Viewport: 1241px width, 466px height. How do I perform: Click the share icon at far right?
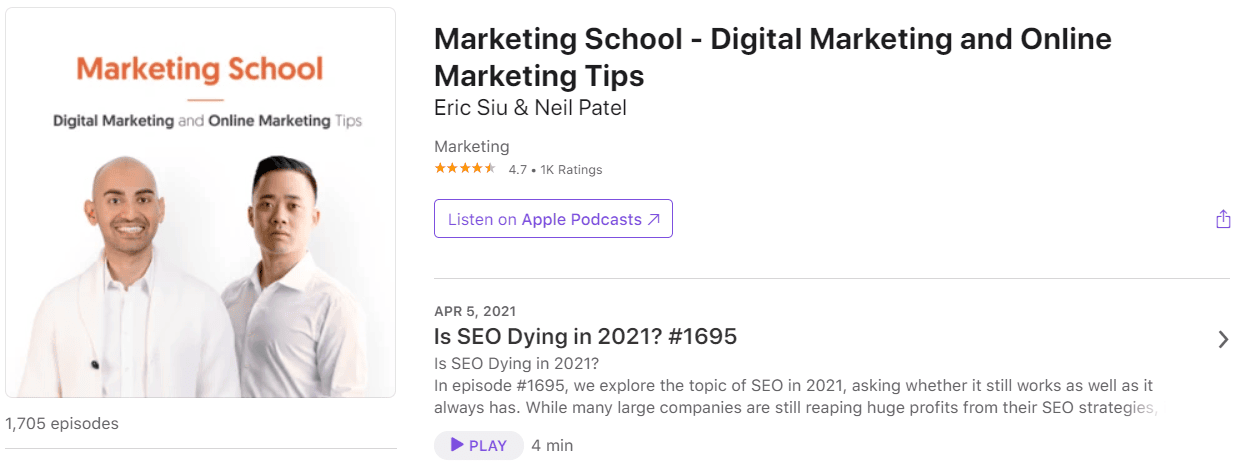1223,219
